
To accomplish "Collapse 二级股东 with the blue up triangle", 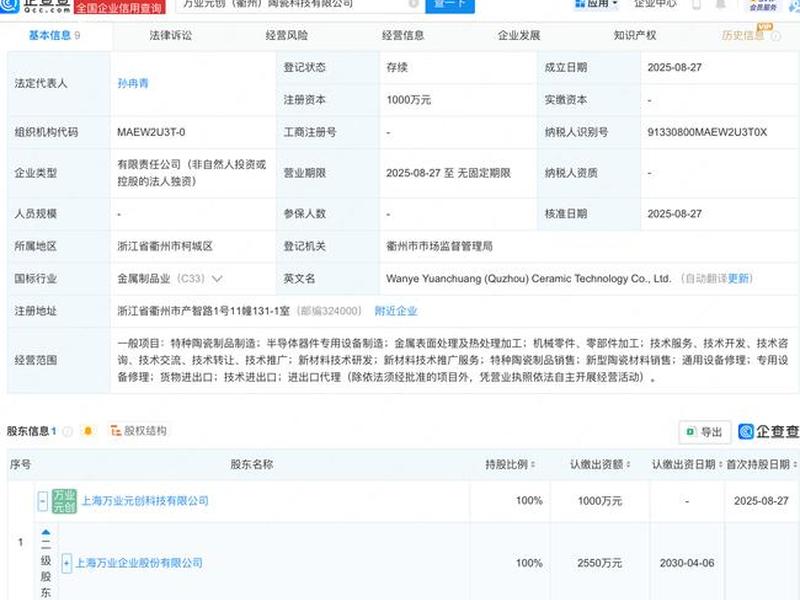I will pyautogui.click(x=45, y=532).
